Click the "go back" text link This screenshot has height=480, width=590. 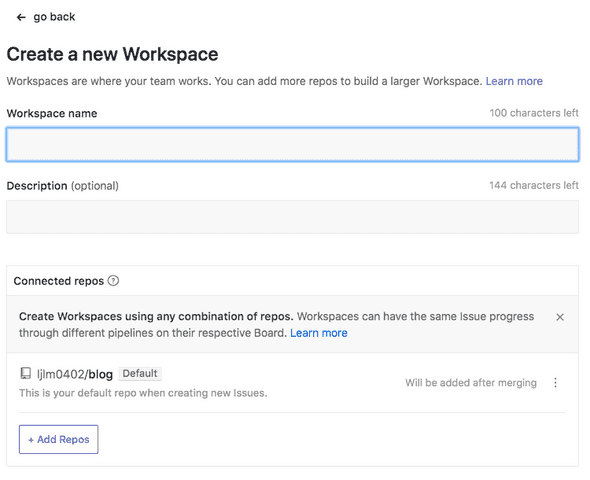[x=54, y=17]
